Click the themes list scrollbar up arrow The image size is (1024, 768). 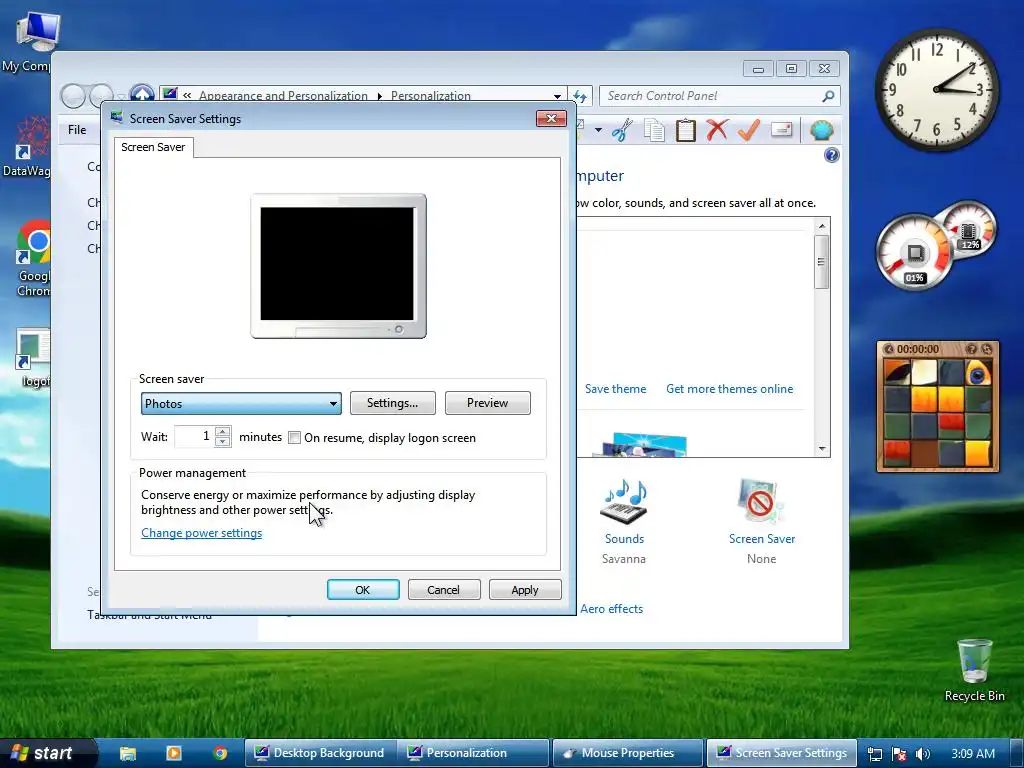(x=822, y=226)
